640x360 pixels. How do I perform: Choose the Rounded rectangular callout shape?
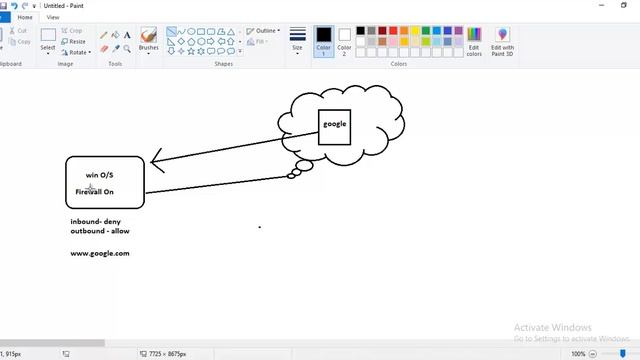(x=211, y=51)
